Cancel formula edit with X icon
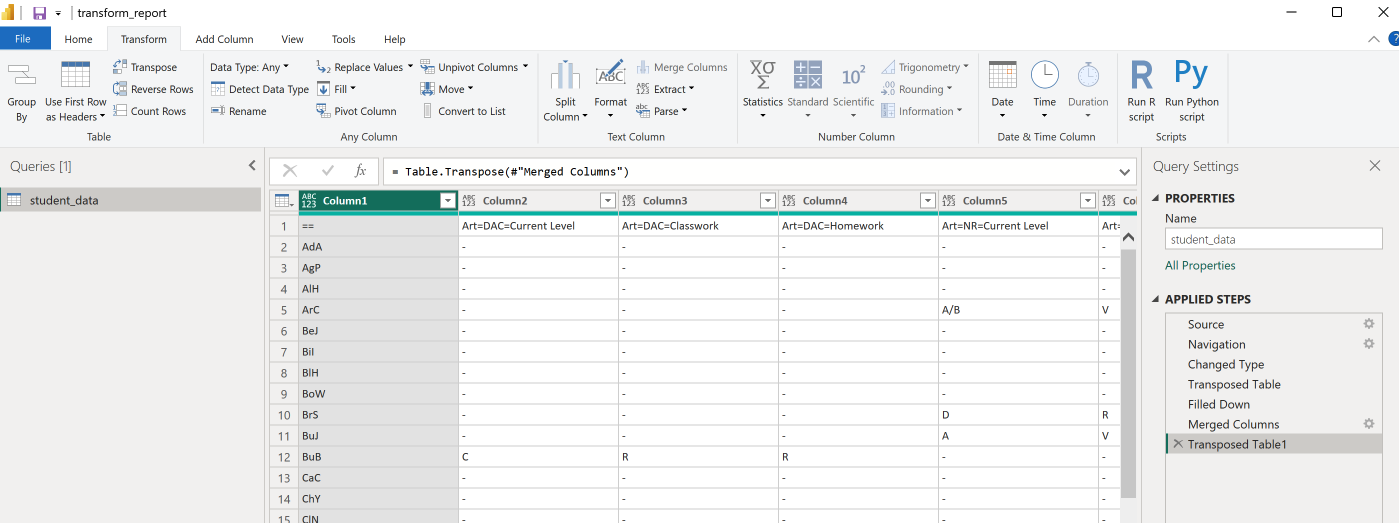 290,171
